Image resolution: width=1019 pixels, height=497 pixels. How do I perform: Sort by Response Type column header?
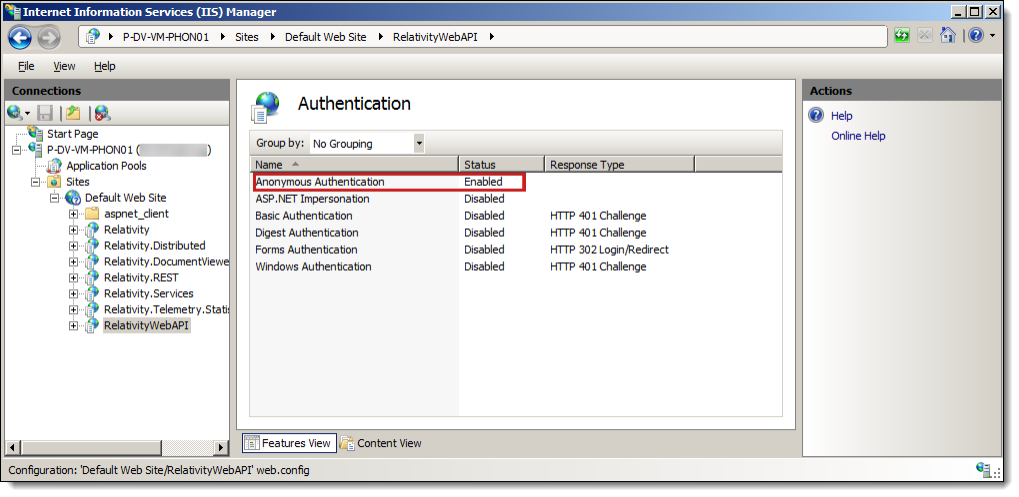coord(619,164)
